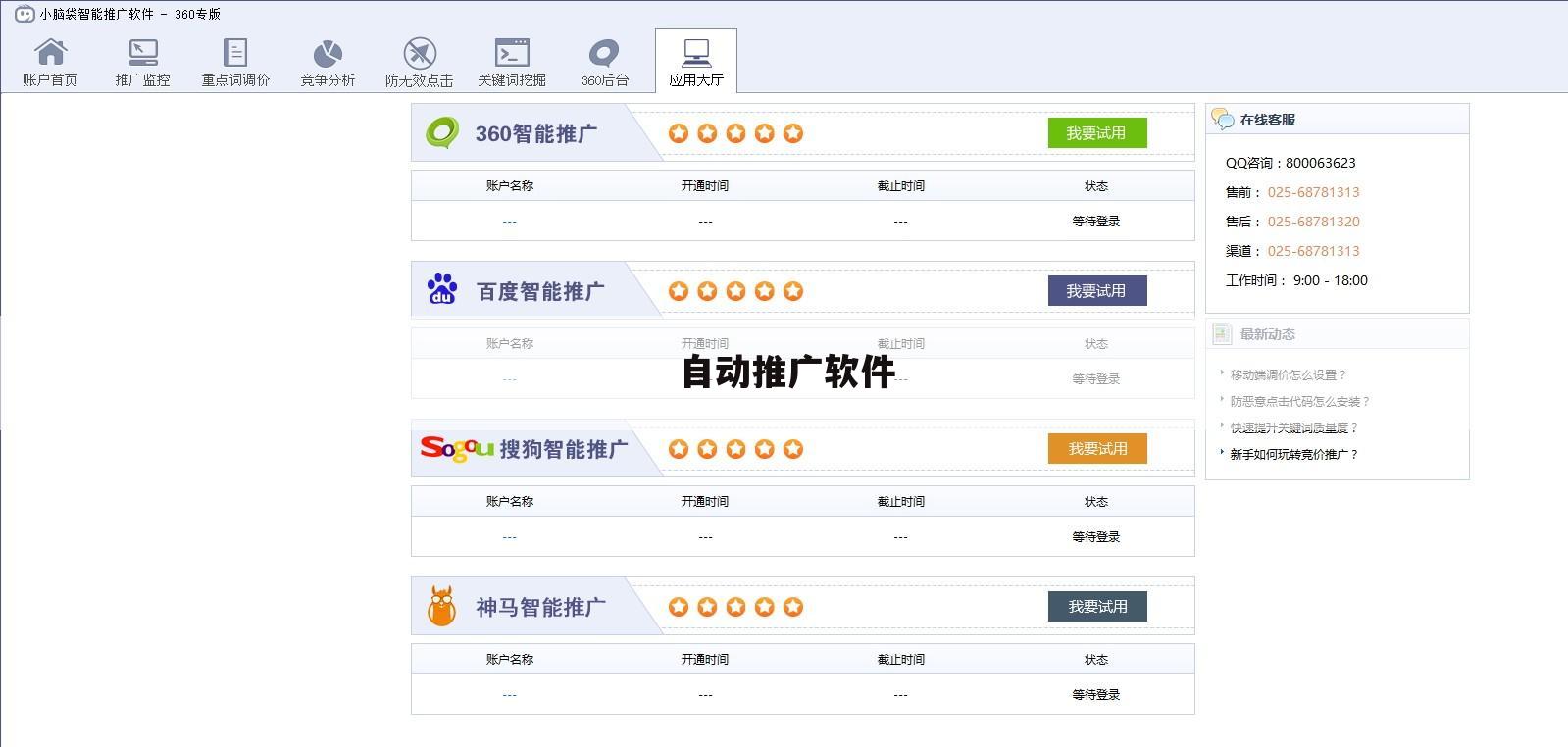Click after-sales phone 025-68781320
Image resolution: width=1568 pixels, height=747 pixels.
(1313, 222)
